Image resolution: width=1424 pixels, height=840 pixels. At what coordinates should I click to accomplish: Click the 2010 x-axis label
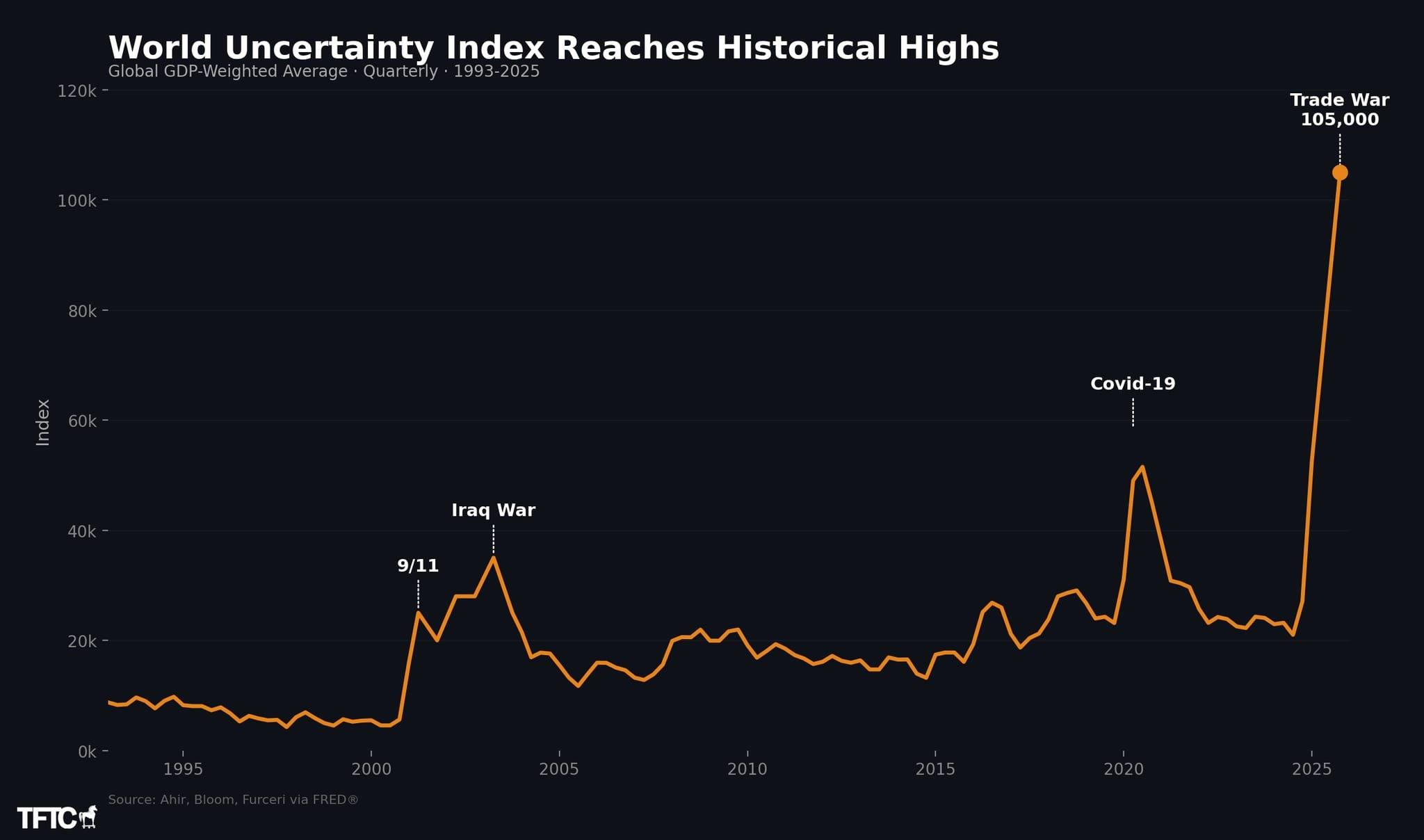coord(747,769)
